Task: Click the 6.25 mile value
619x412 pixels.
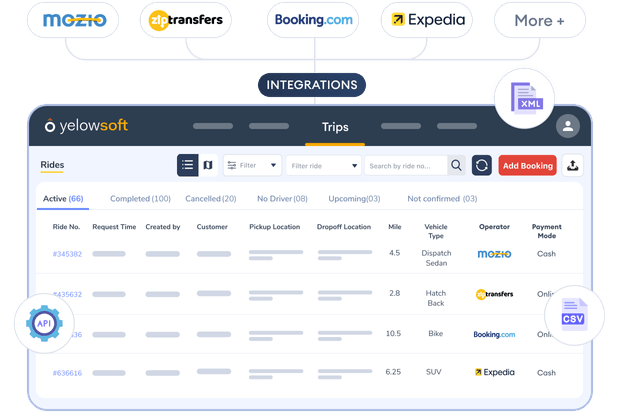Action: (x=393, y=372)
